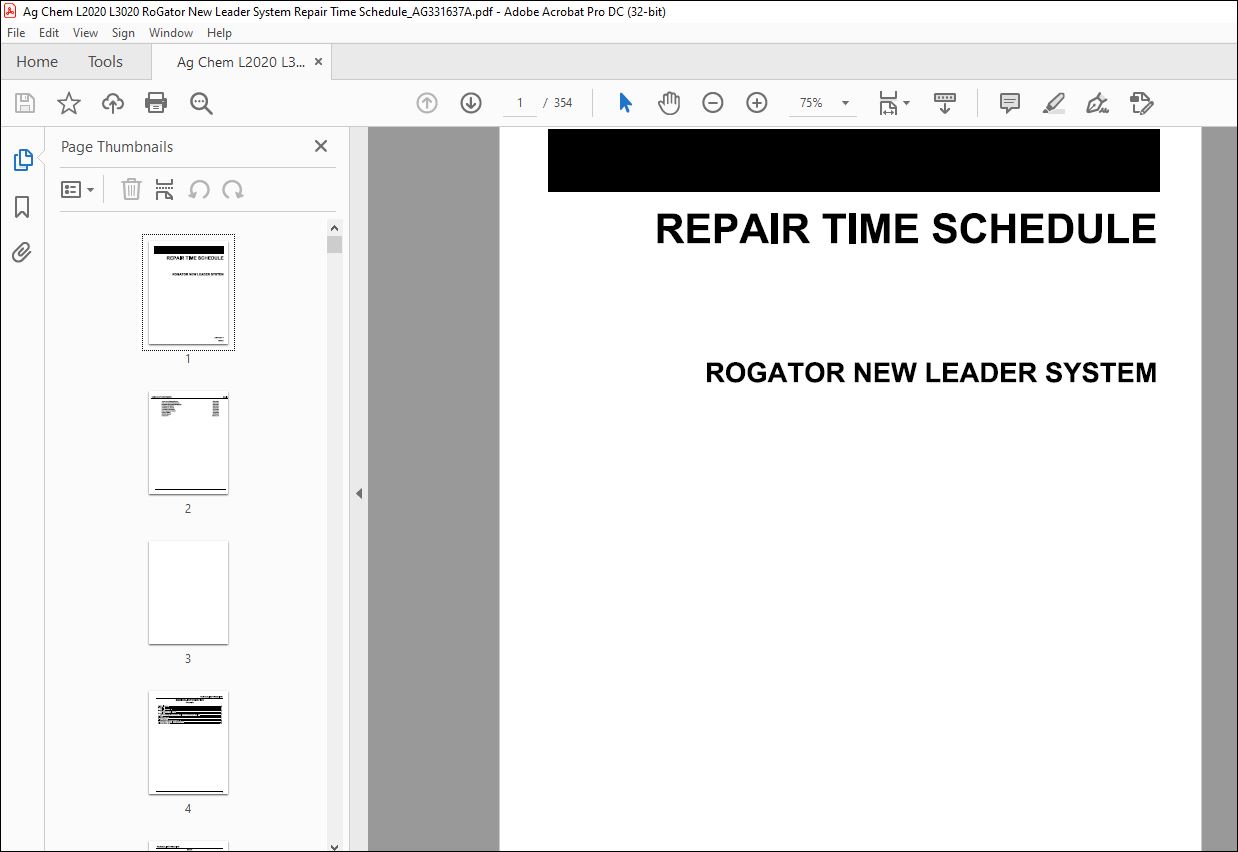The image size is (1238, 852).
Task: Open the thumbnails options menu dropdown
Action: point(78,190)
